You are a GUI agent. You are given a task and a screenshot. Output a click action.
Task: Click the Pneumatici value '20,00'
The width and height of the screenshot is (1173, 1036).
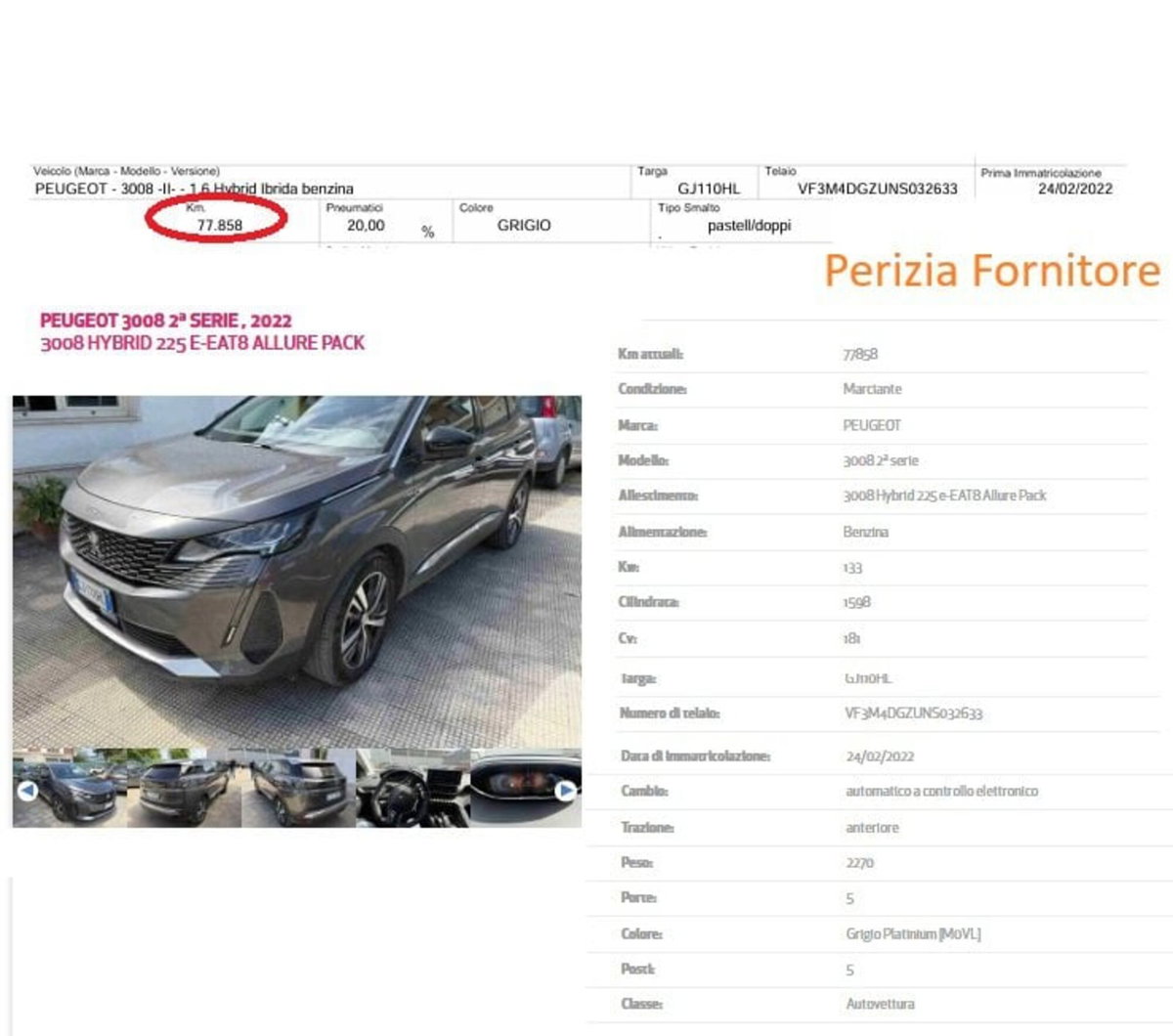coord(366,225)
